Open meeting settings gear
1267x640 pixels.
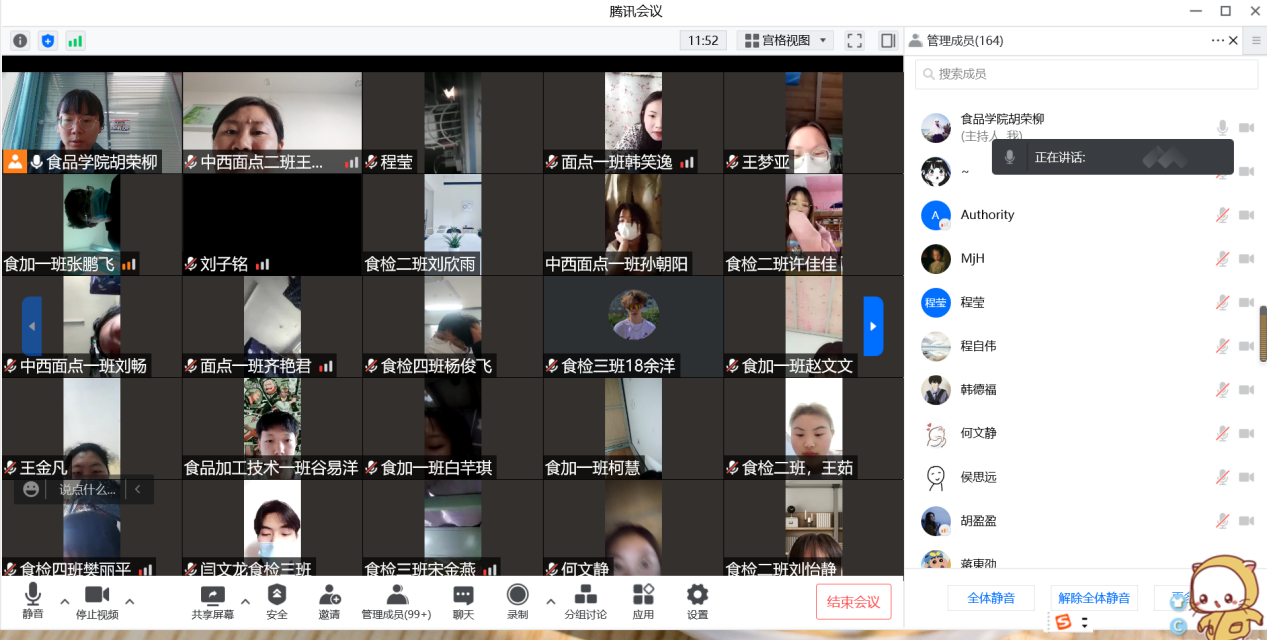pos(697,596)
